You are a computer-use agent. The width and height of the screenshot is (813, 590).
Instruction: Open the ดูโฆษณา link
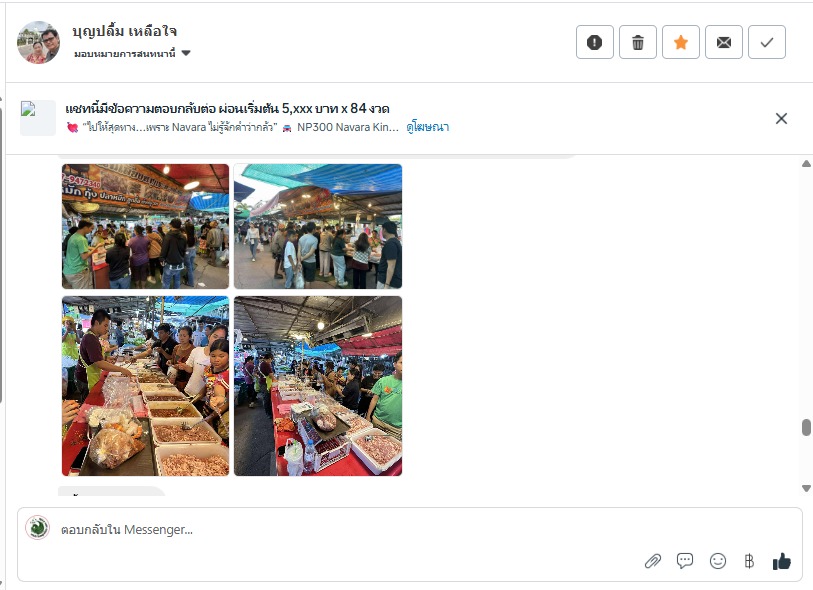(428, 127)
